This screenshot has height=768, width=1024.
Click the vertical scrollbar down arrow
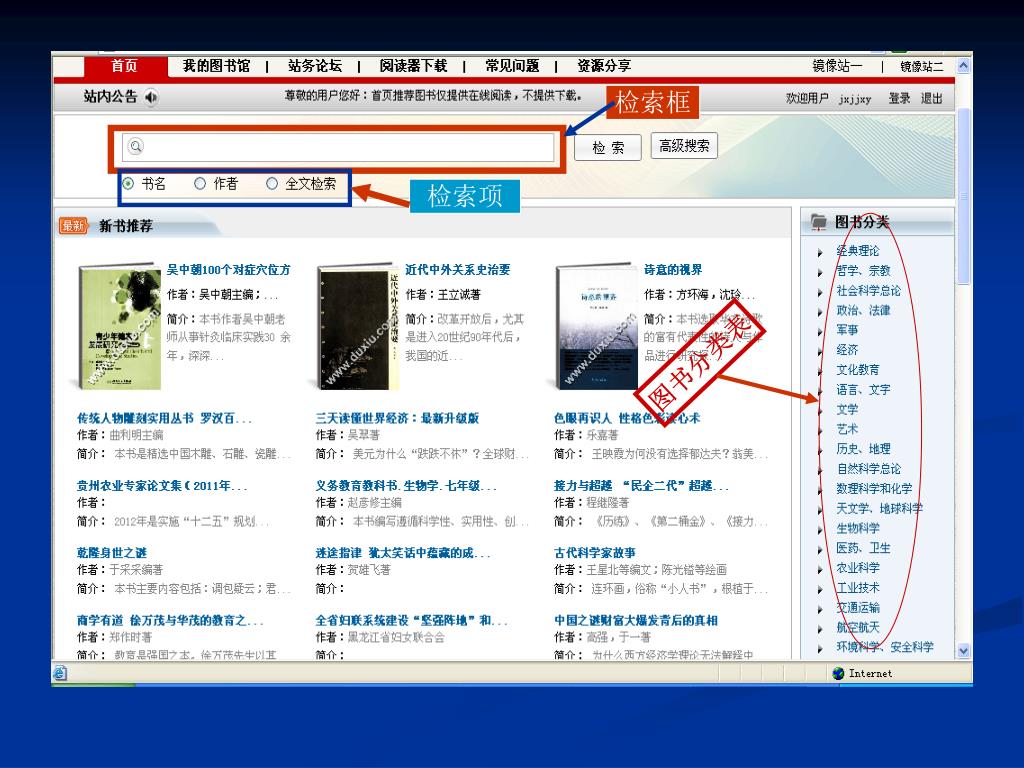(963, 650)
